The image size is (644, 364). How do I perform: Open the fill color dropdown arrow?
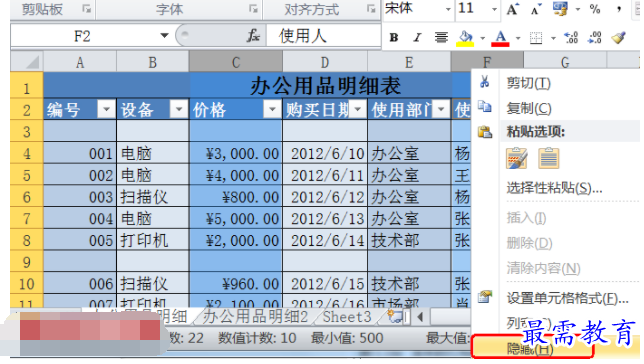point(482,38)
